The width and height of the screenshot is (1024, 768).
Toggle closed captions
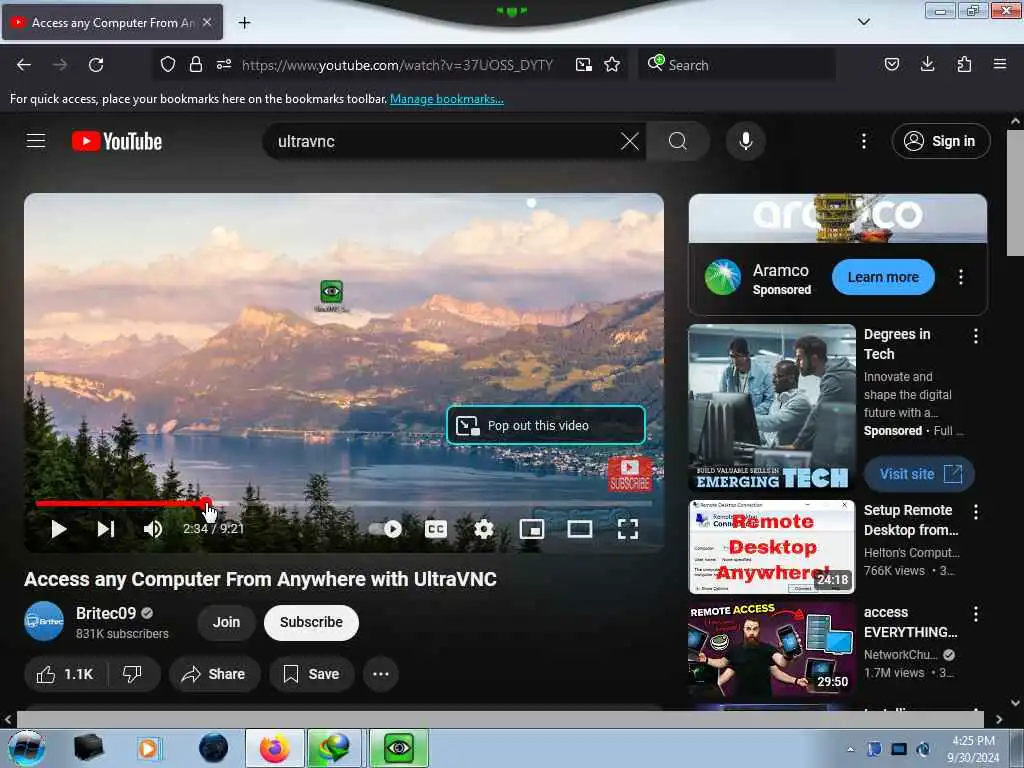pos(436,529)
